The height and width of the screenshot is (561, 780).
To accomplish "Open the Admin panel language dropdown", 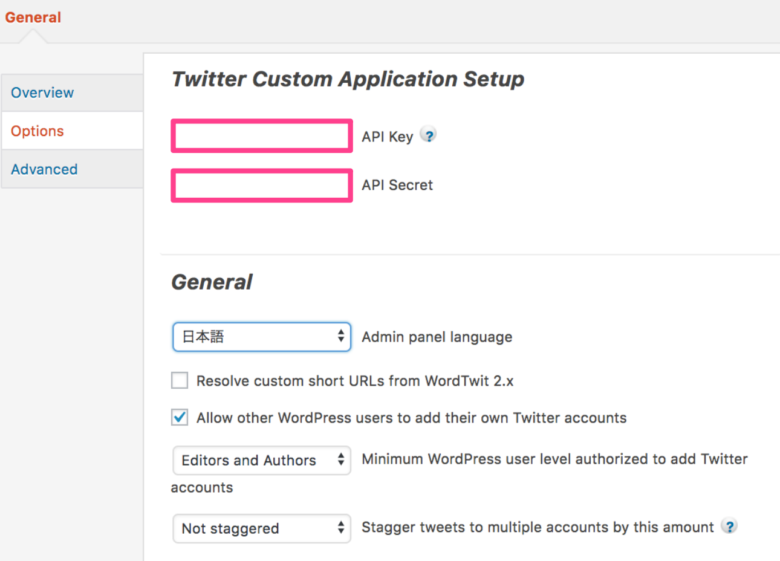I will point(262,337).
